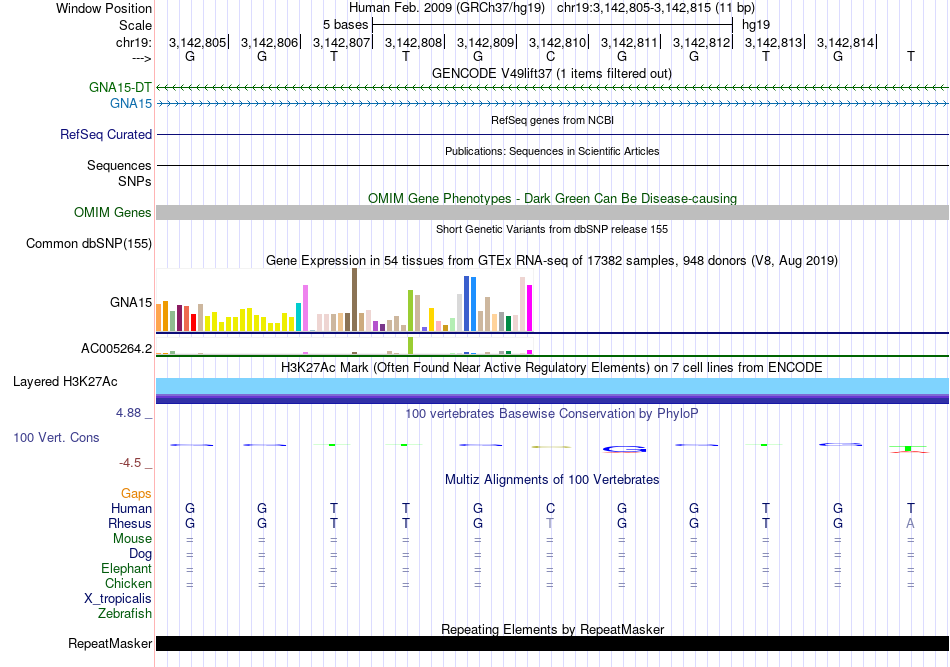The image size is (950, 667).
Task: Click the gray T in Rhesus row
Action: [550, 523]
